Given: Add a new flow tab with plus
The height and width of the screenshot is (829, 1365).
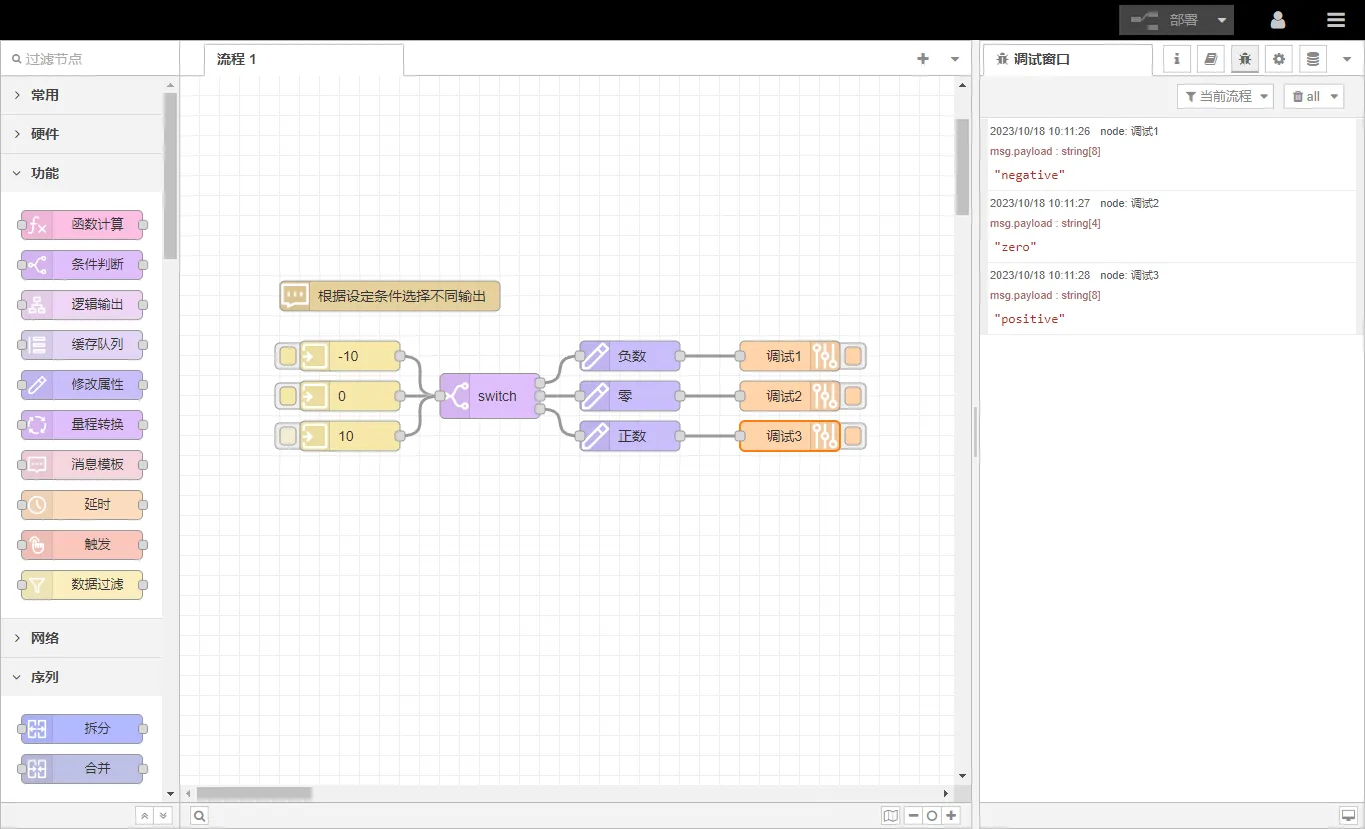Looking at the screenshot, I should tap(923, 59).
